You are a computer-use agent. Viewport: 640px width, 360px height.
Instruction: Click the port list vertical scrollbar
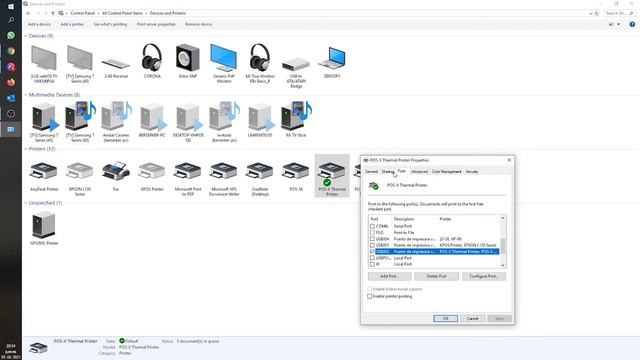tap(503, 242)
